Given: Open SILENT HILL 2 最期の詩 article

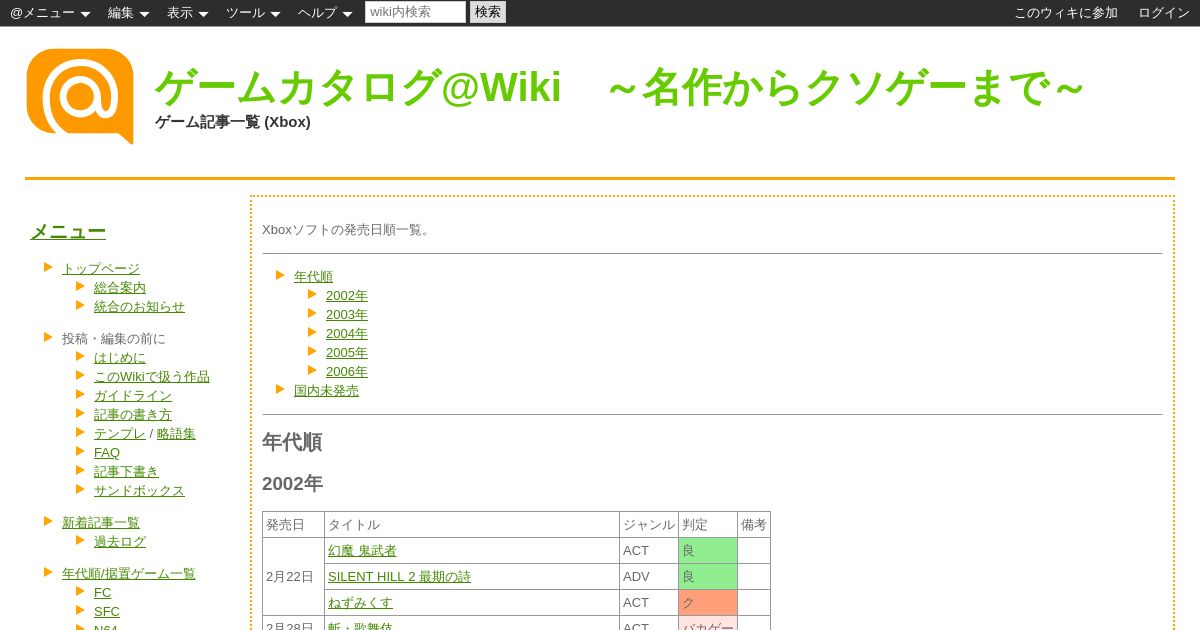Looking at the screenshot, I should (399, 576).
